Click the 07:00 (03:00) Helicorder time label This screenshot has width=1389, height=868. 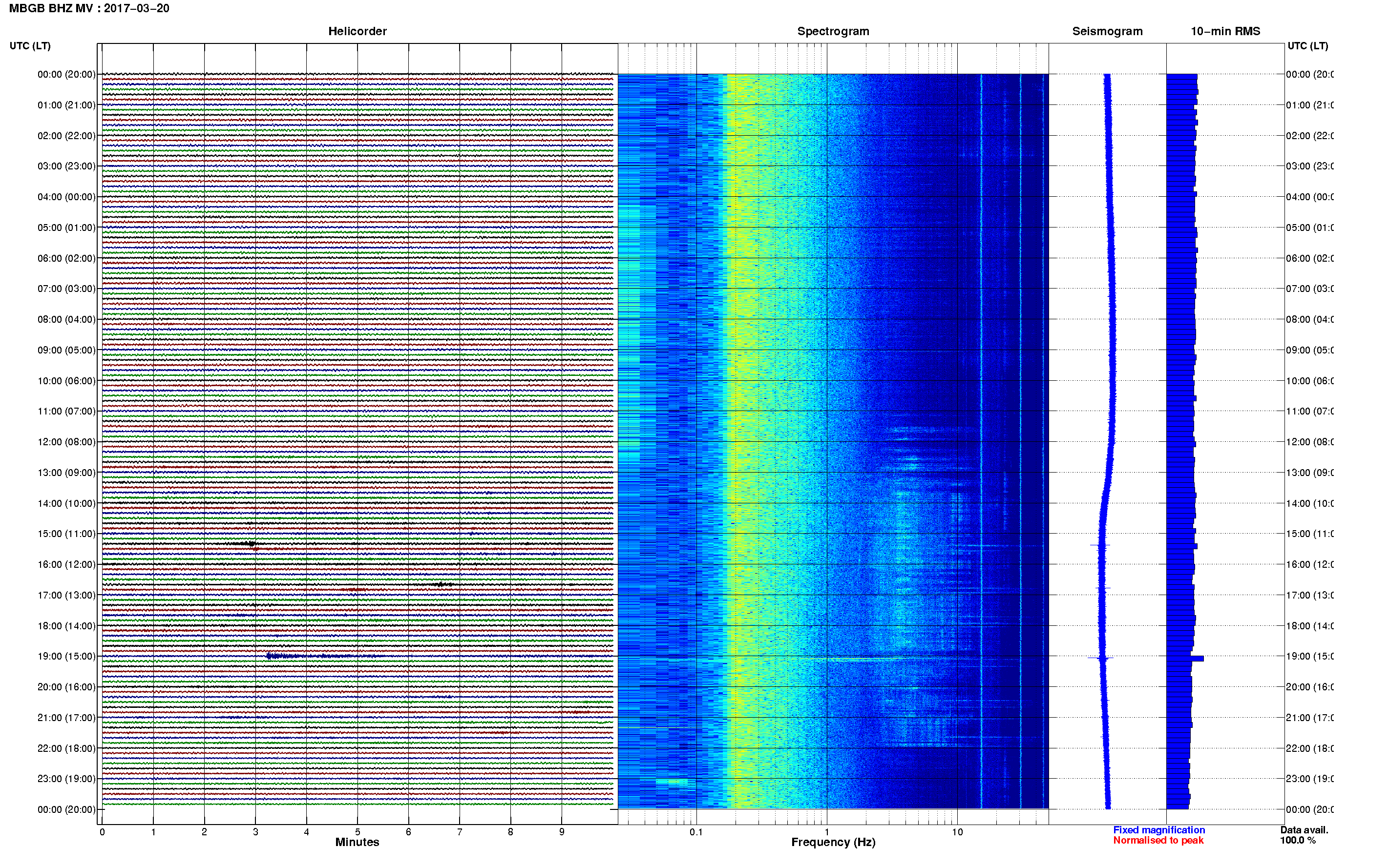tap(66, 289)
